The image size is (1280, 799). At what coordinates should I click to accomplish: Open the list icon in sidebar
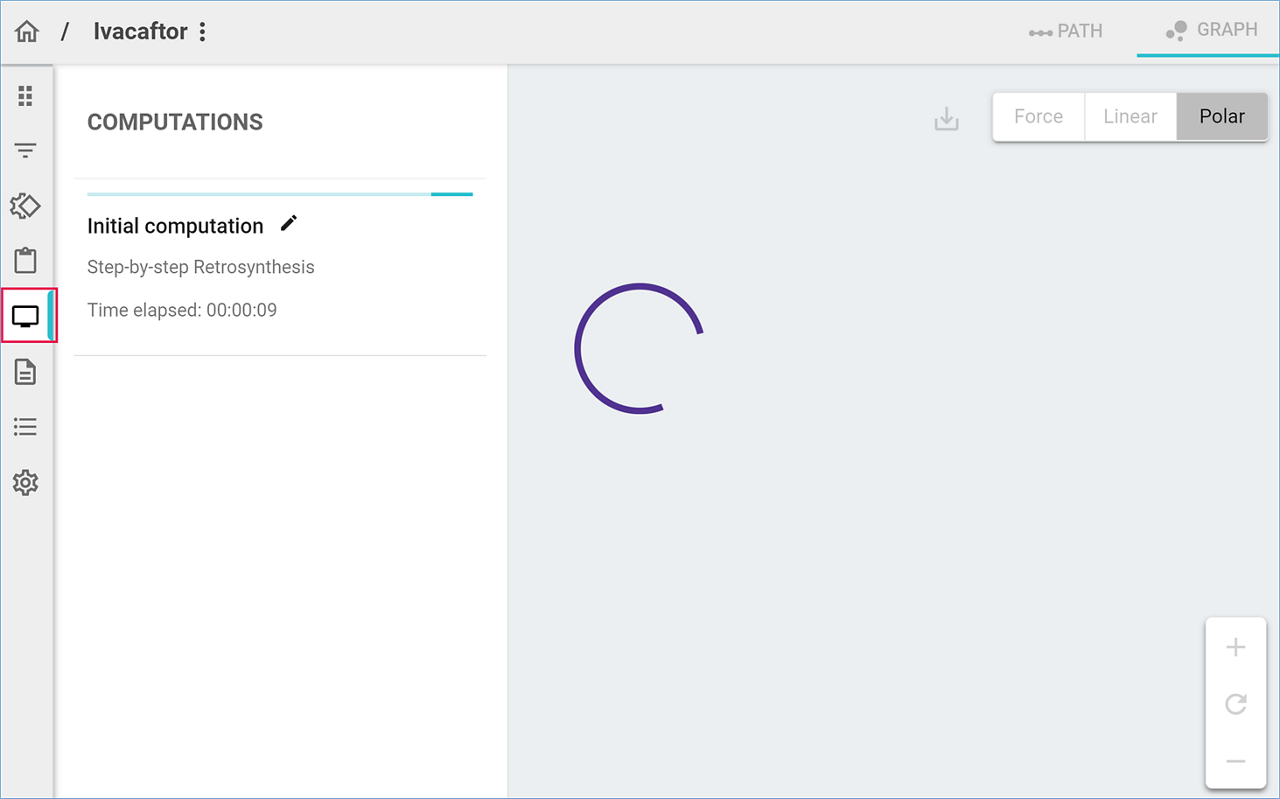pos(25,428)
